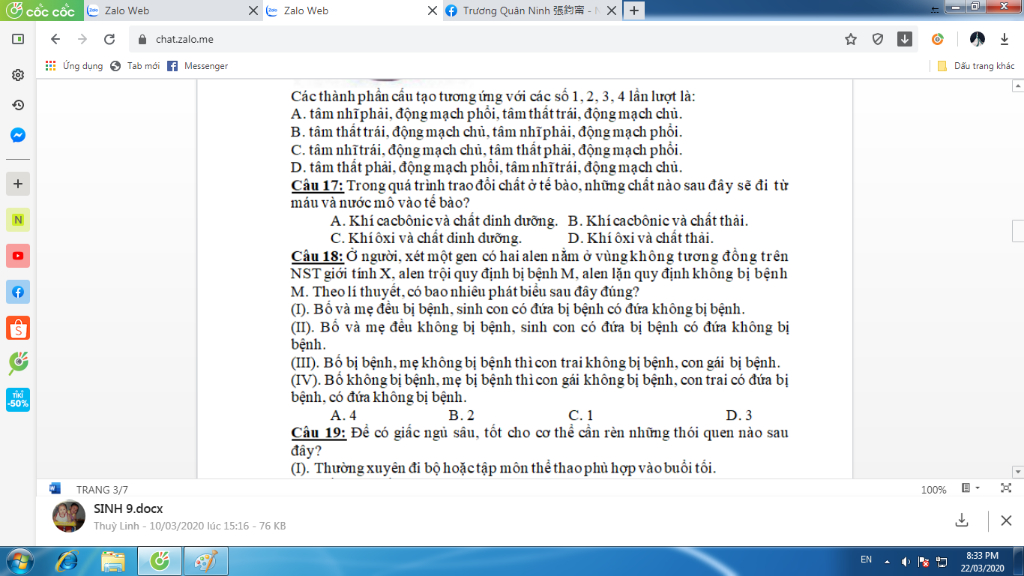Open the Cốc Cốc sidebar shortcut
1024x576 pixels.
tap(18, 363)
